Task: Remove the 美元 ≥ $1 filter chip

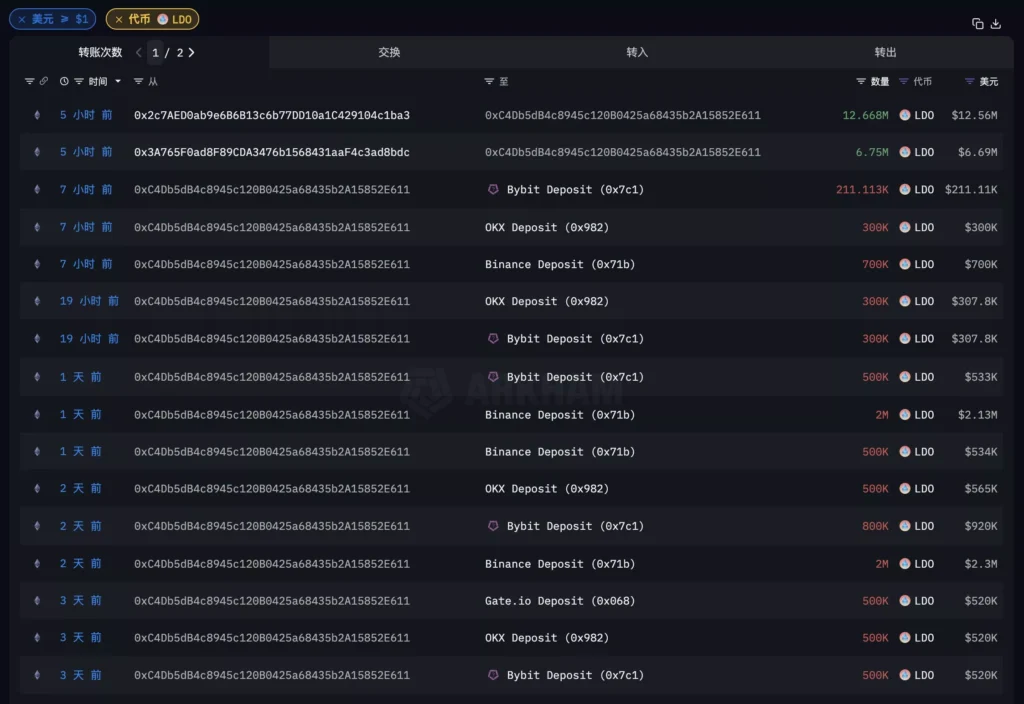Action: (x=22, y=20)
